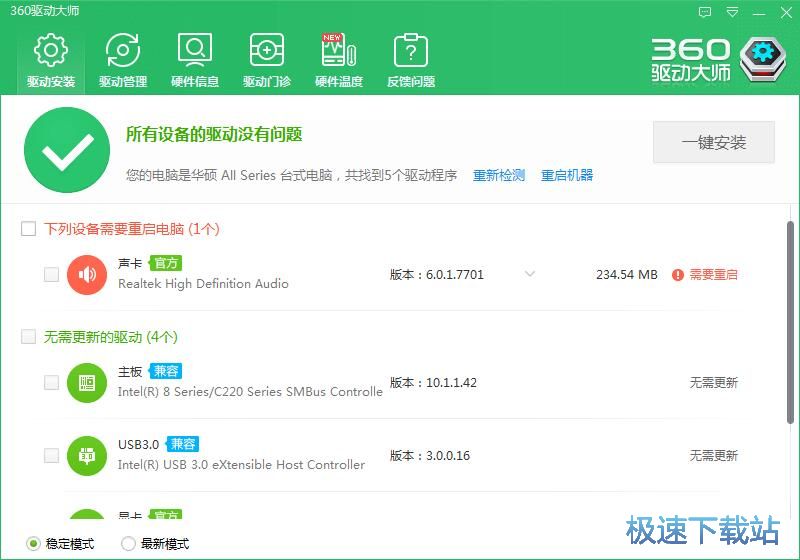Check the 声卡 Realtek driver checkbox
800x560 pixels.
tap(51, 274)
